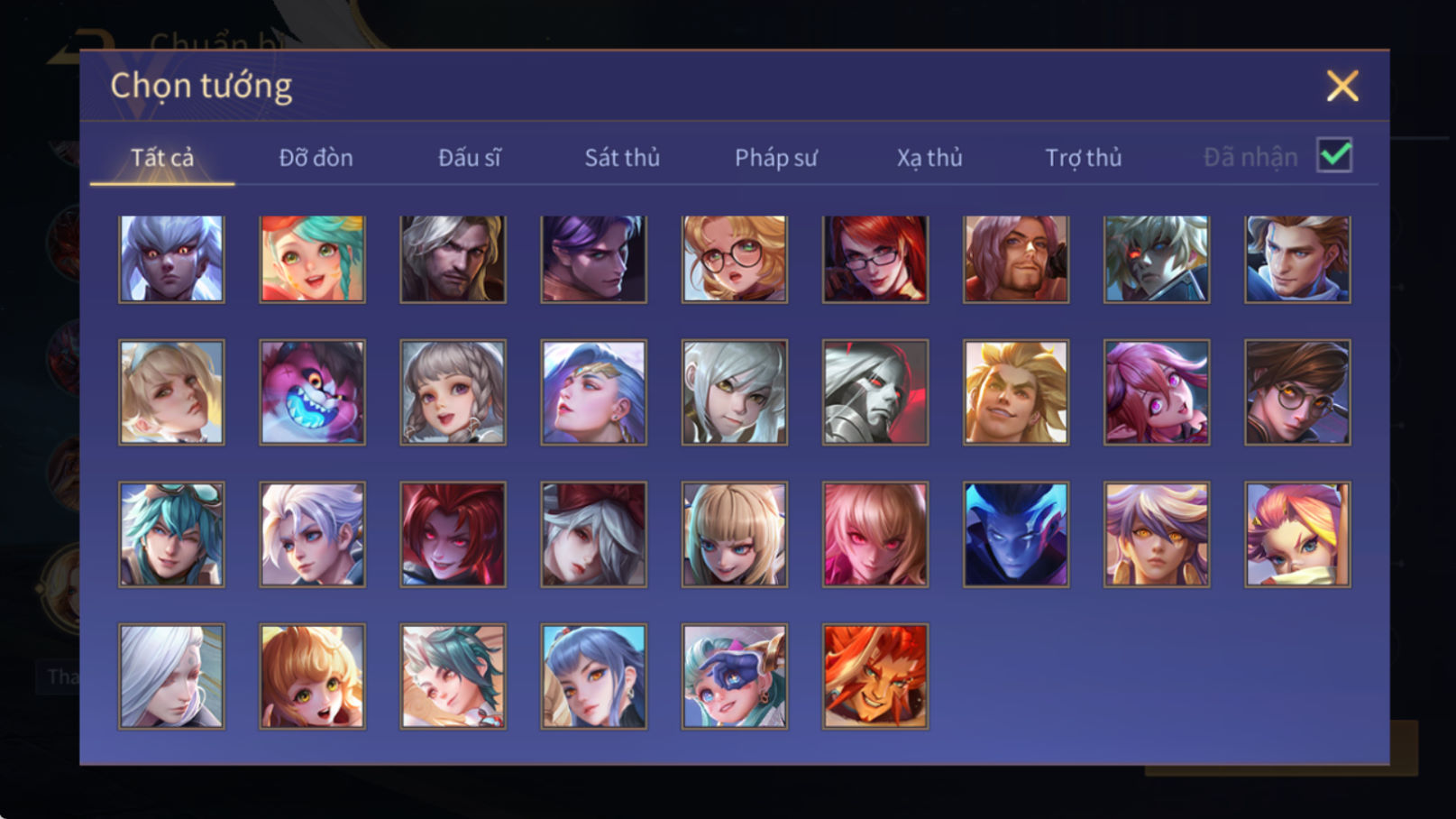Screen dimensions: 1456x819
Task: Select the dark blue masked hero portrait
Action: (x=1015, y=534)
